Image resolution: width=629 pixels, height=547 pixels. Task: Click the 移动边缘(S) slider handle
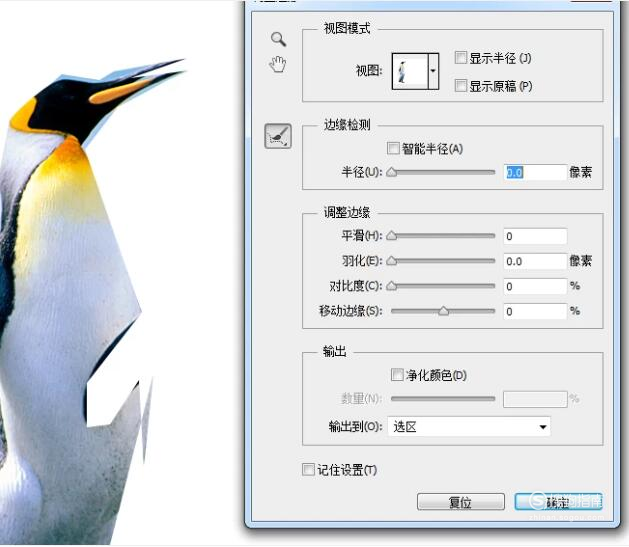[x=443, y=311]
